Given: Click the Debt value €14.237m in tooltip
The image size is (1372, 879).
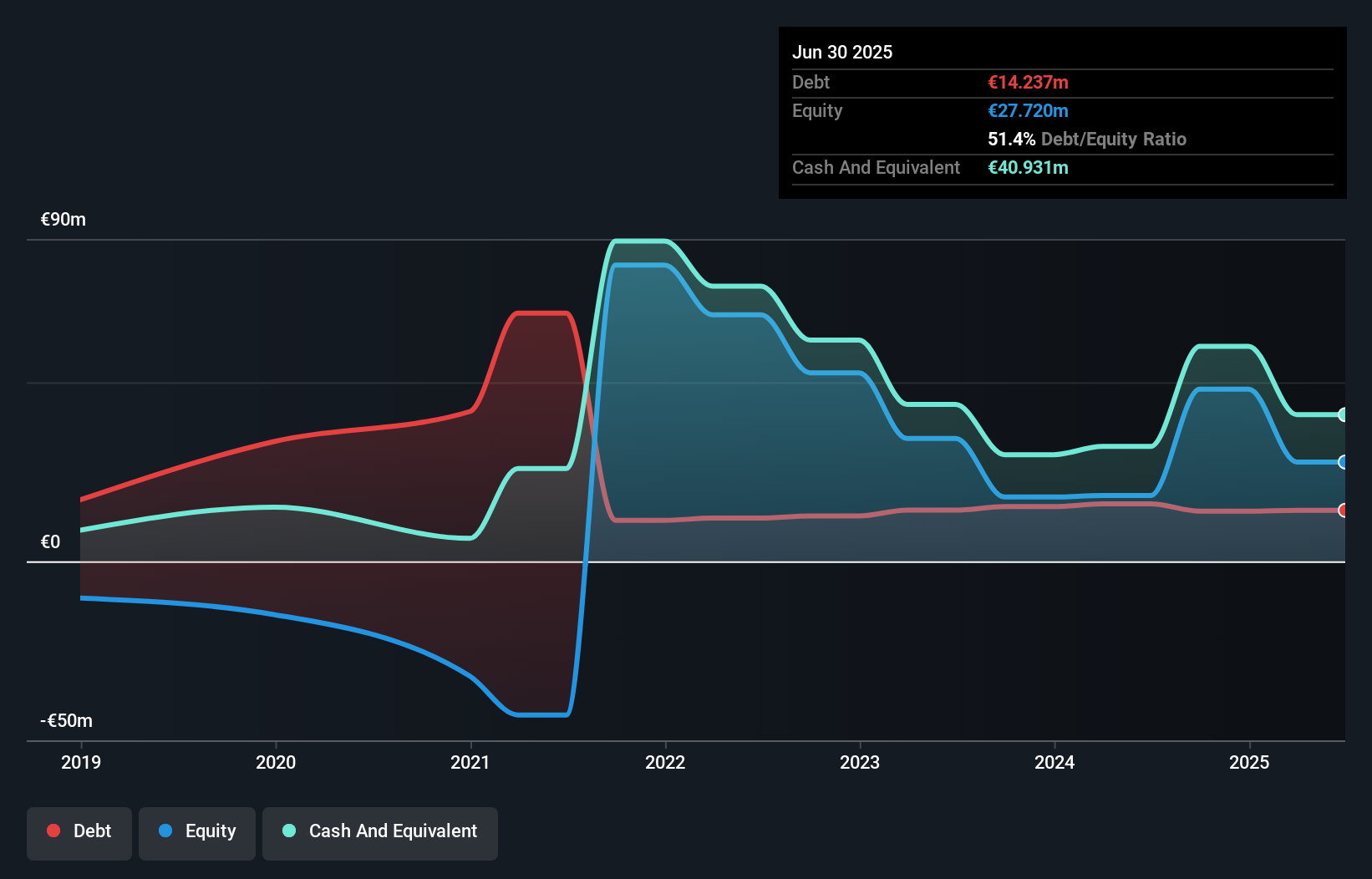Looking at the screenshot, I should coord(1028,82).
